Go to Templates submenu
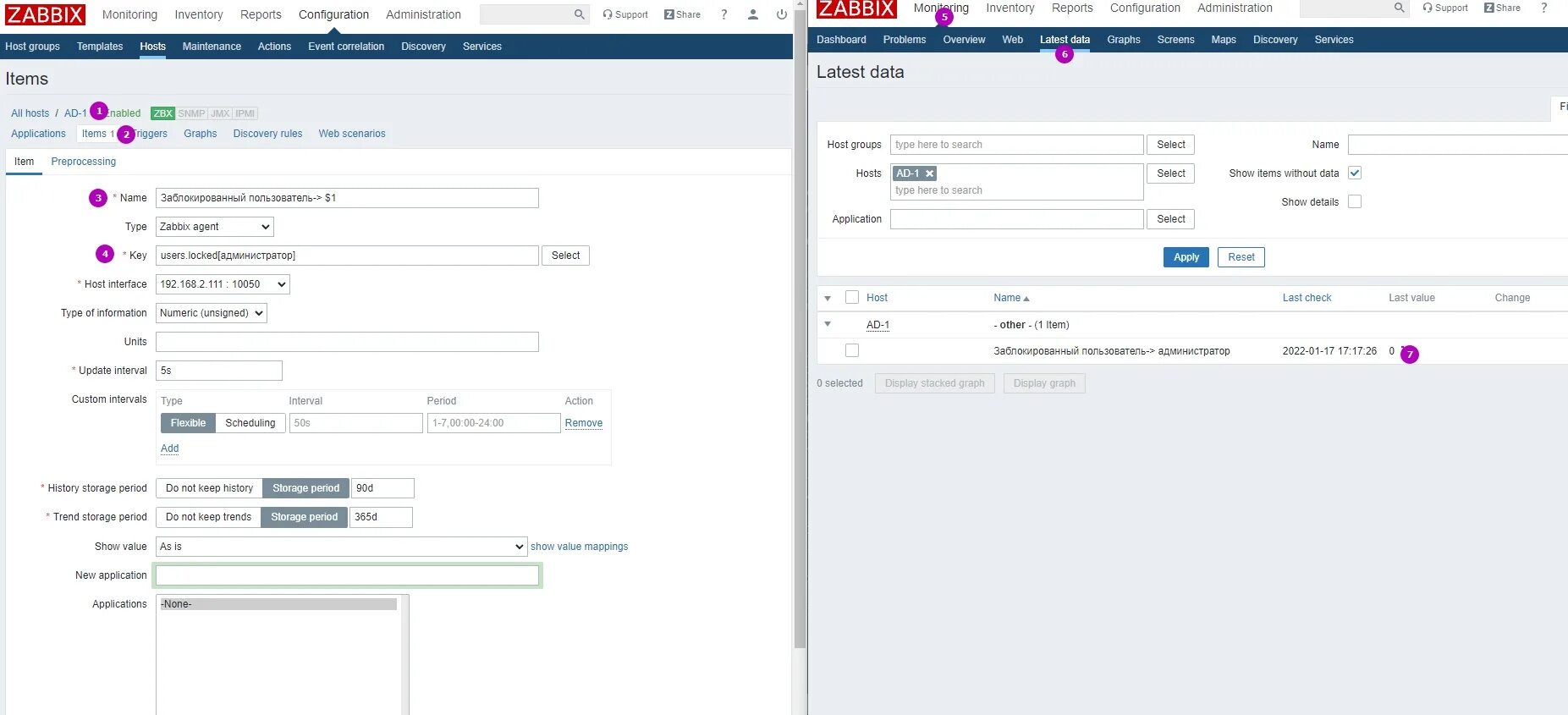The image size is (1568, 715). (100, 47)
